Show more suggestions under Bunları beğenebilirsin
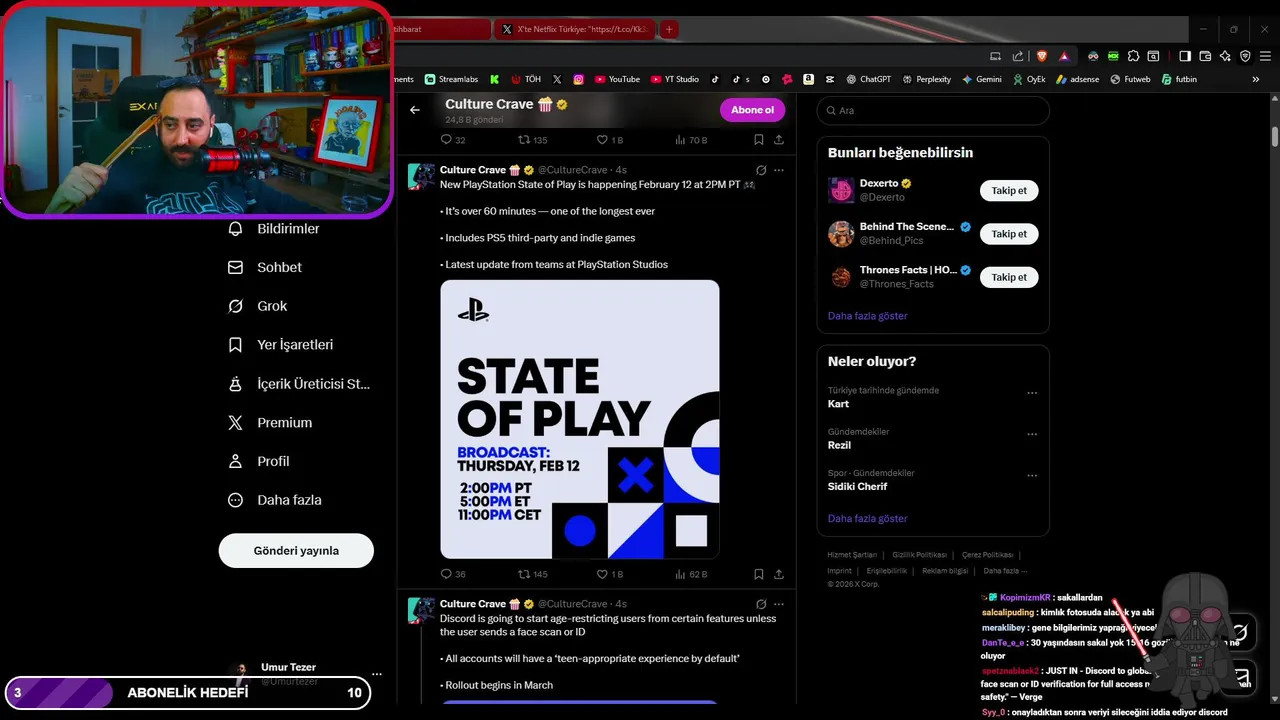This screenshot has height=720, width=1280. (867, 316)
